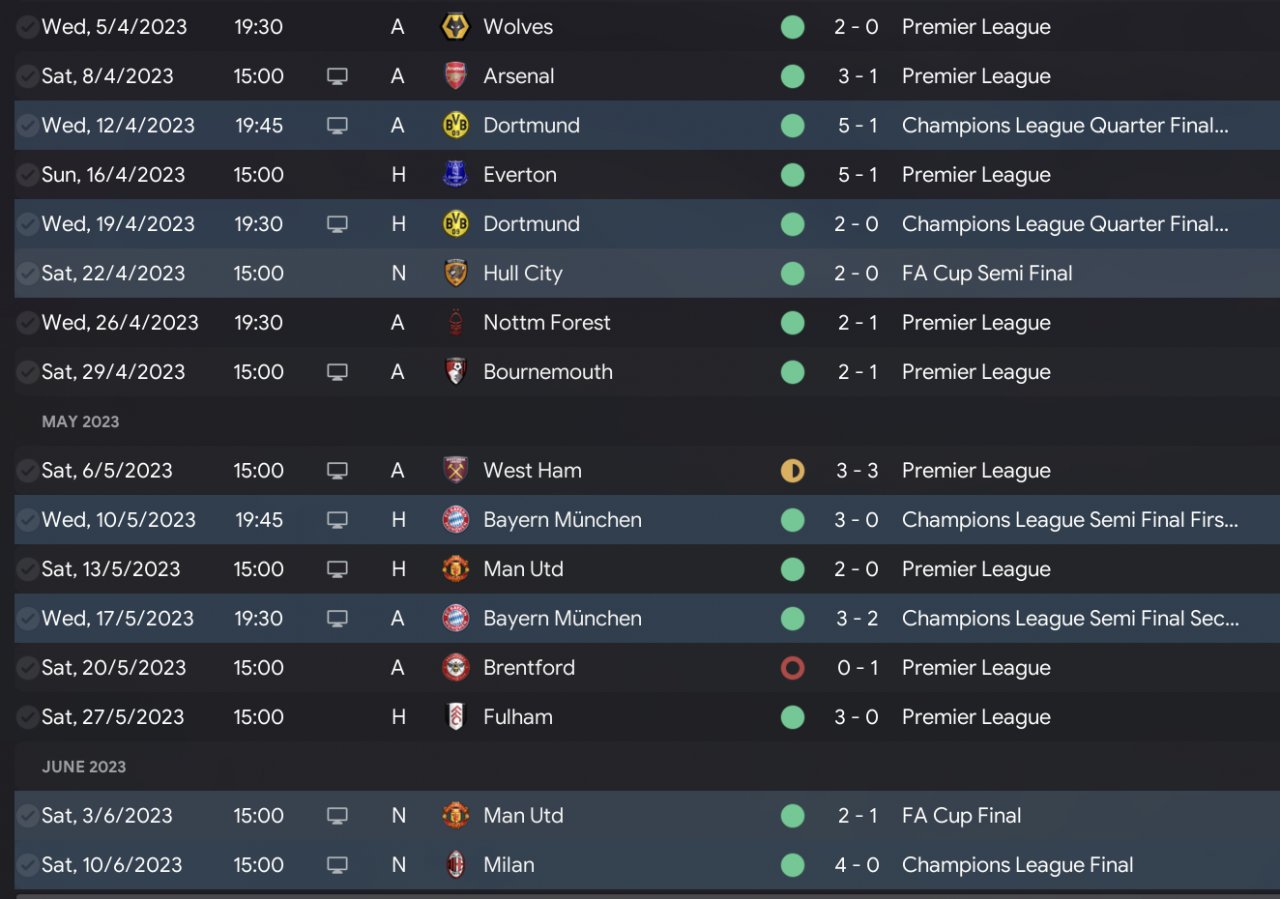
Task: Select the FA Cup Final competition text
Action: [x=961, y=816]
